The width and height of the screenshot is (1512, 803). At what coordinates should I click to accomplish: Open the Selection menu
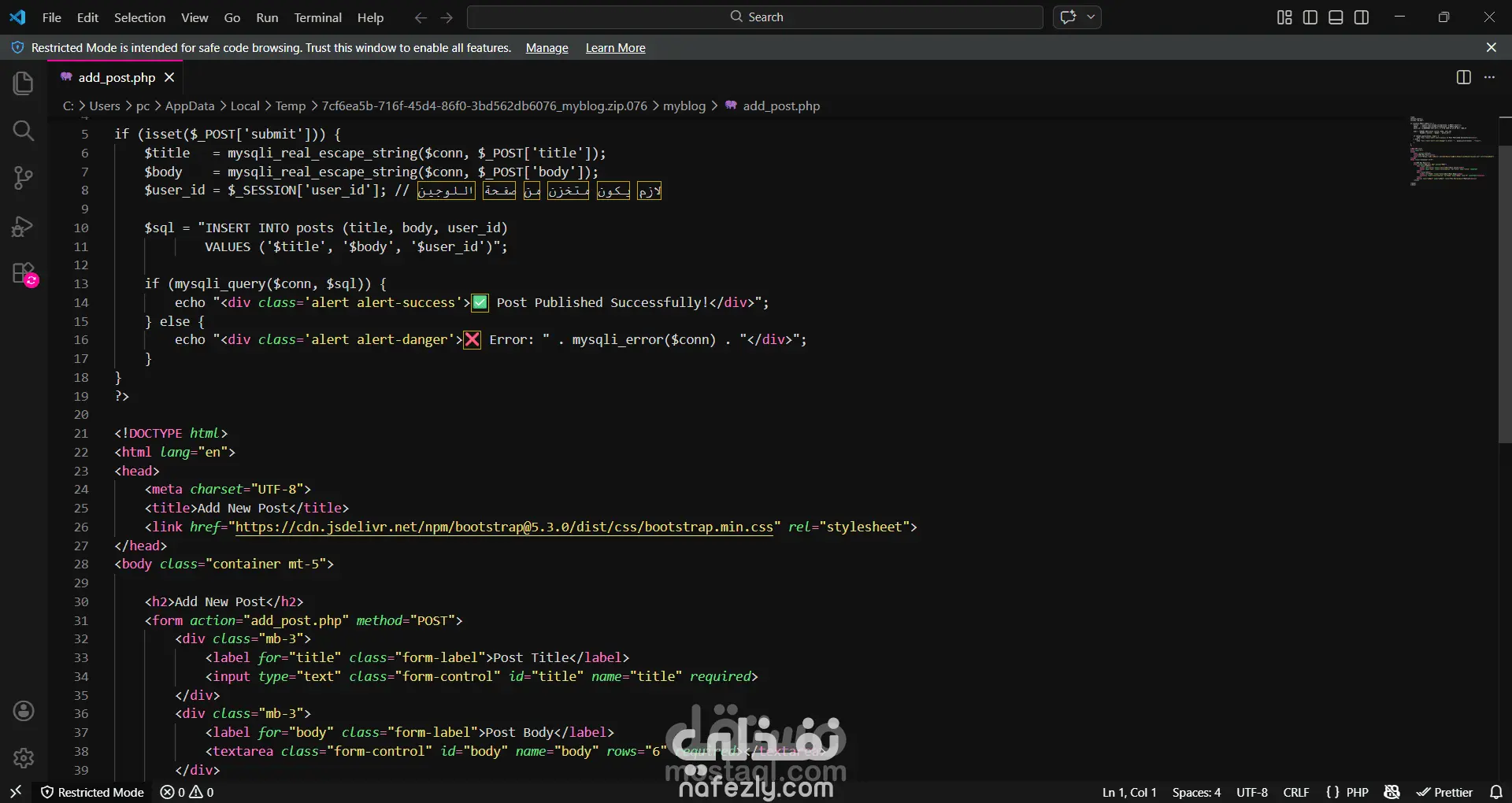click(x=139, y=17)
